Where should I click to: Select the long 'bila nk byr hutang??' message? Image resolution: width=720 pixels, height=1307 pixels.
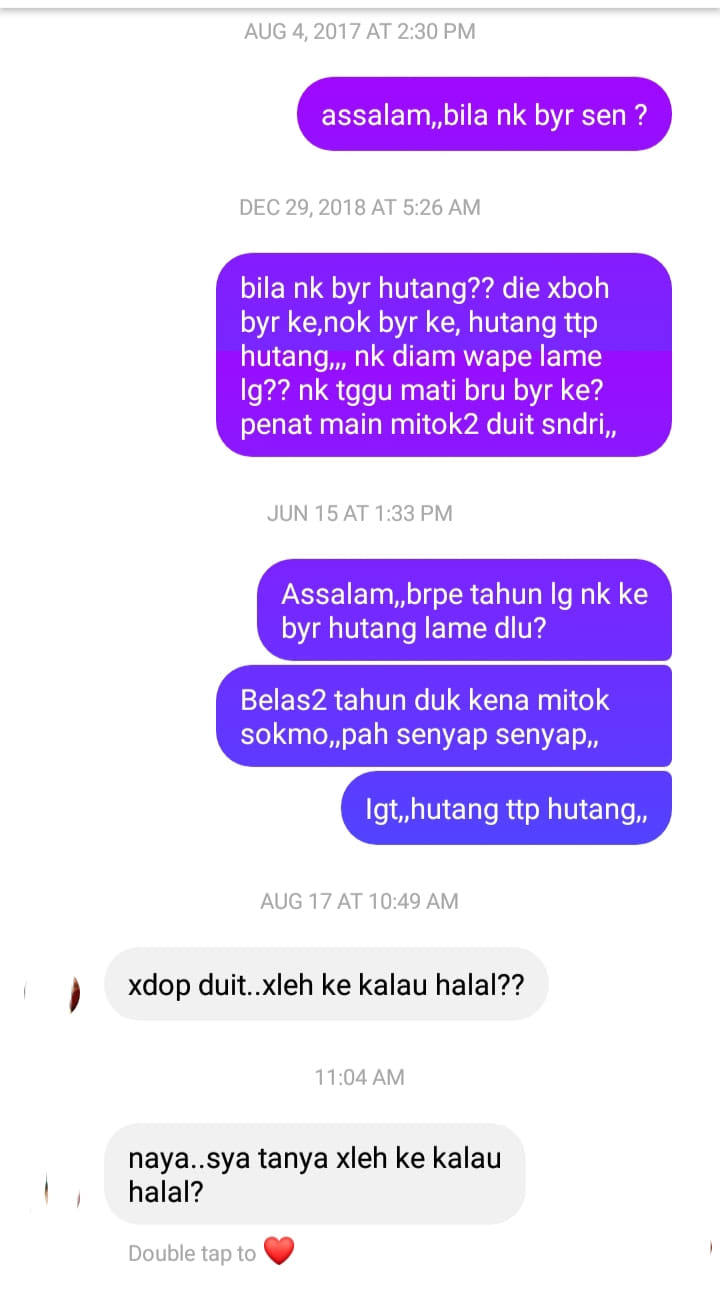(x=444, y=355)
